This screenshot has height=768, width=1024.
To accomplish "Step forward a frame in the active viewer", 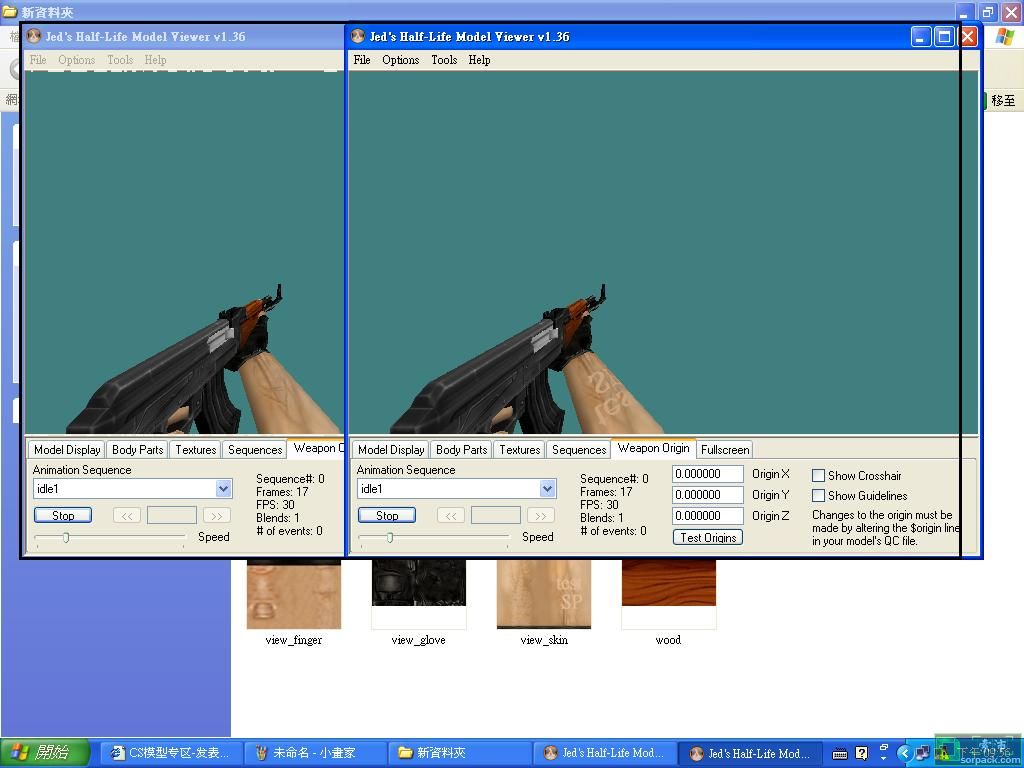I will click(541, 516).
